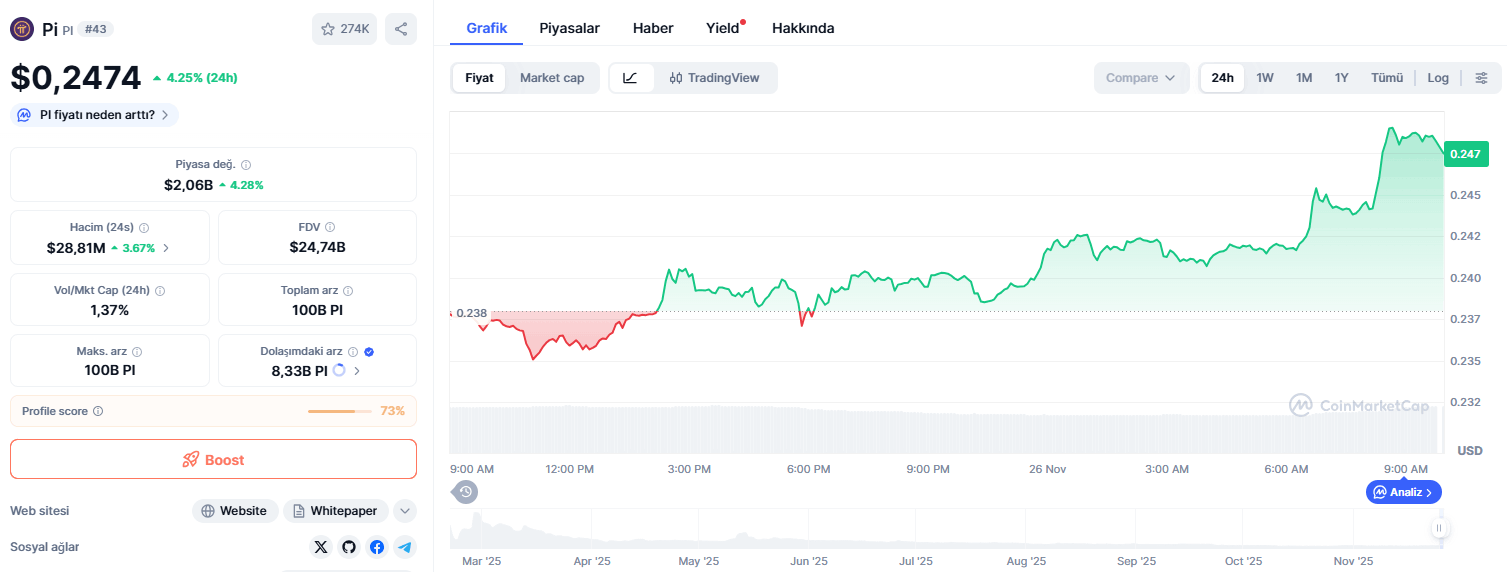Open Pi's GitHub social link
1507x572 pixels.
[348, 547]
